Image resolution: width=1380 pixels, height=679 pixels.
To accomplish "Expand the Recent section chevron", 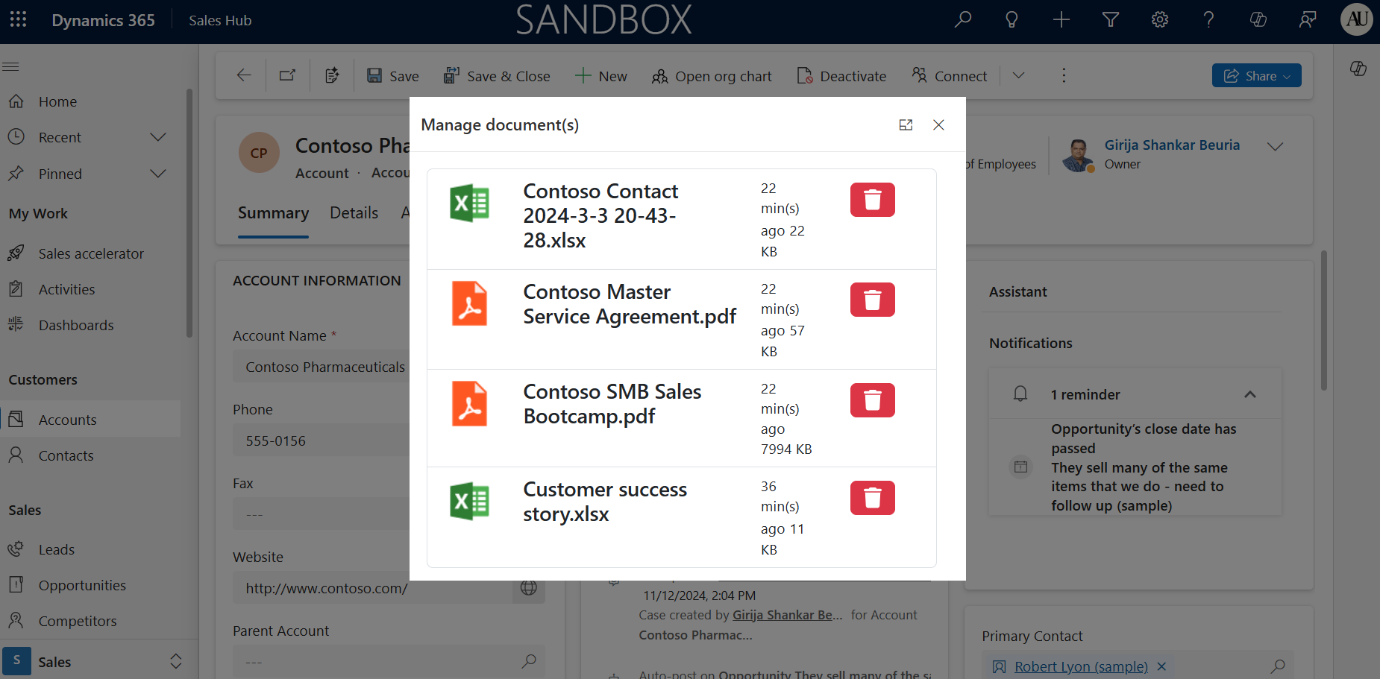I will click(x=157, y=137).
